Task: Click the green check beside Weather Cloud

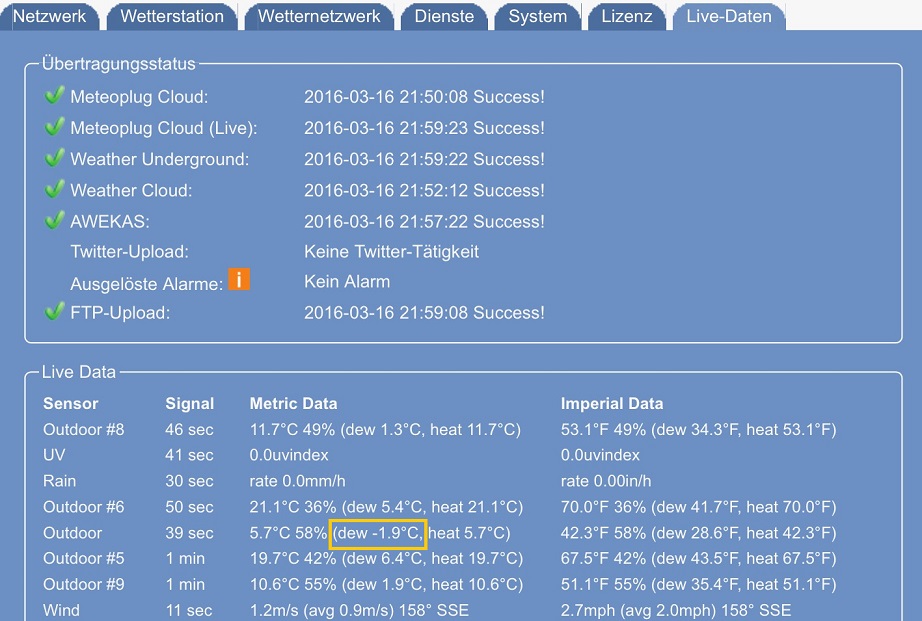Action: [54, 190]
